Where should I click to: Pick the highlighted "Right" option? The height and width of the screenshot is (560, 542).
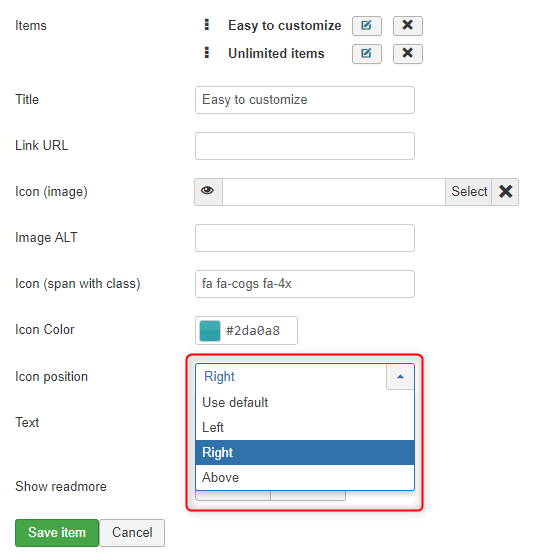tap(305, 452)
